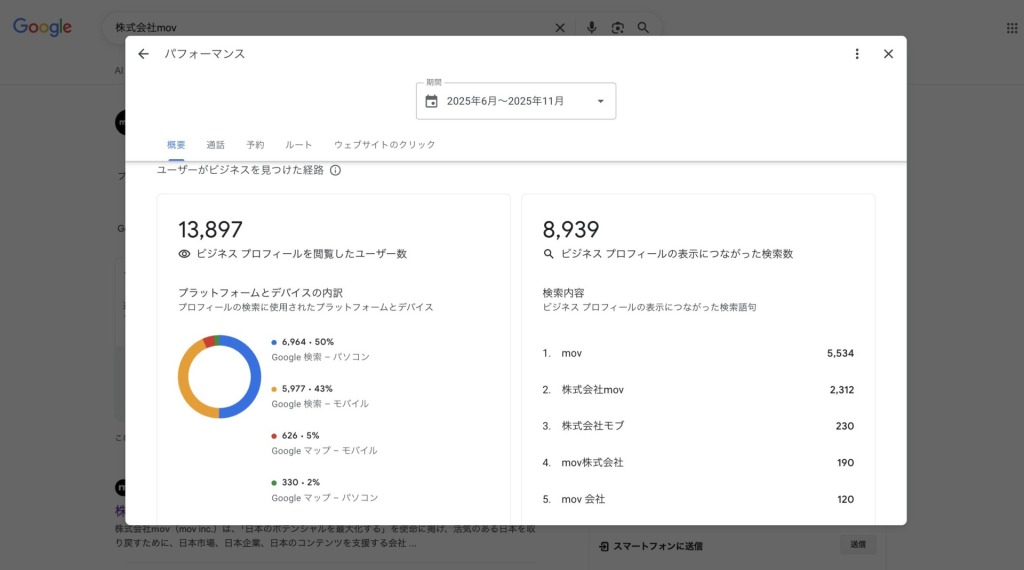1024x570 pixels.
Task: Click the info icon beside ユーザーがビジネスを見つけた経路
Action: pos(335,170)
